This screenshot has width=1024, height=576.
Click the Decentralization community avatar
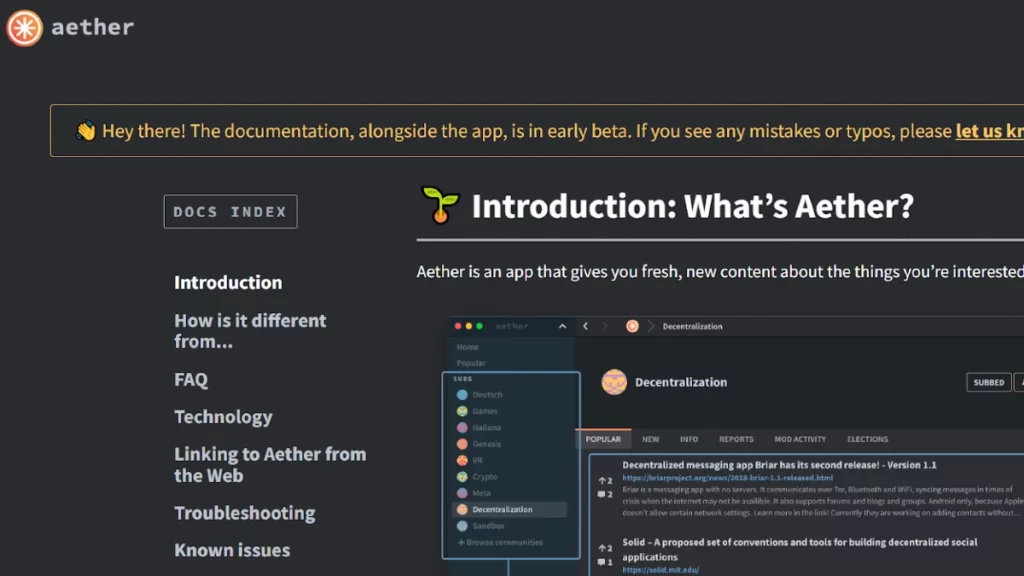614,382
